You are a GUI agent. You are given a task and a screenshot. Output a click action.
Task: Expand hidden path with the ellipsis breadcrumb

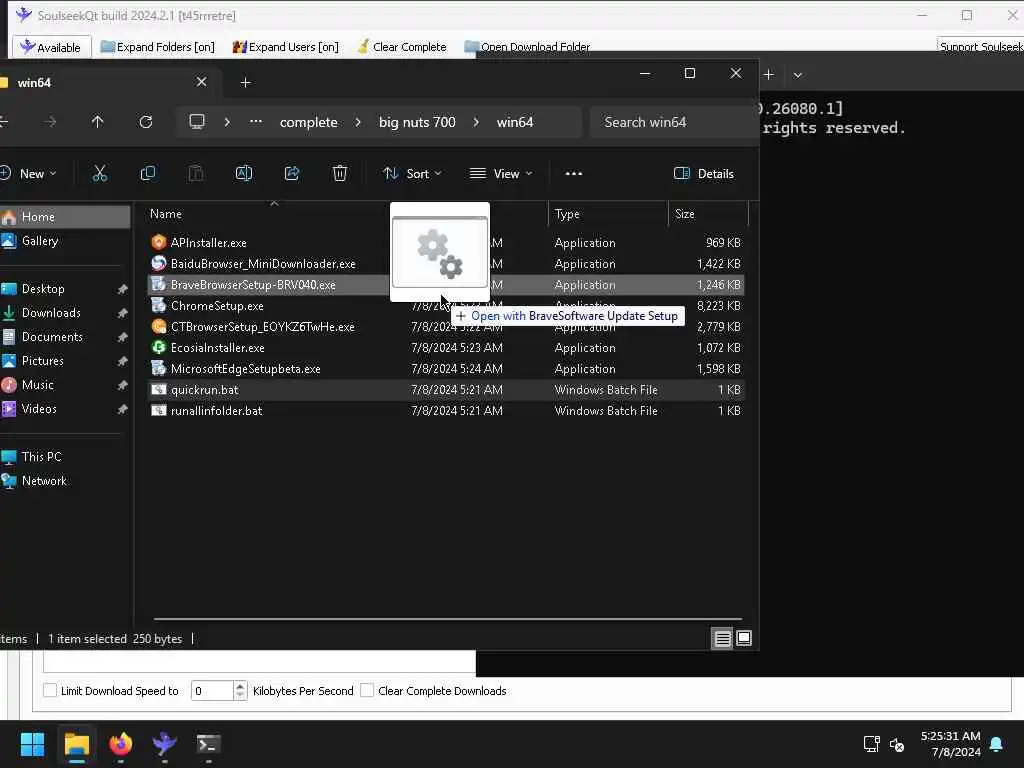point(256,122)
